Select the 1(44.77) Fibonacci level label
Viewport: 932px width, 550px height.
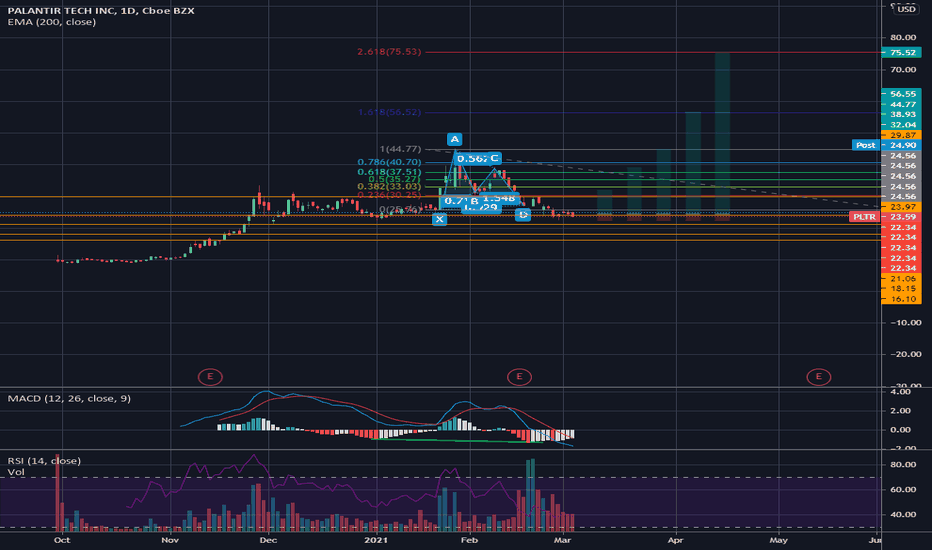pyautogui.click(x=401, y=149)
